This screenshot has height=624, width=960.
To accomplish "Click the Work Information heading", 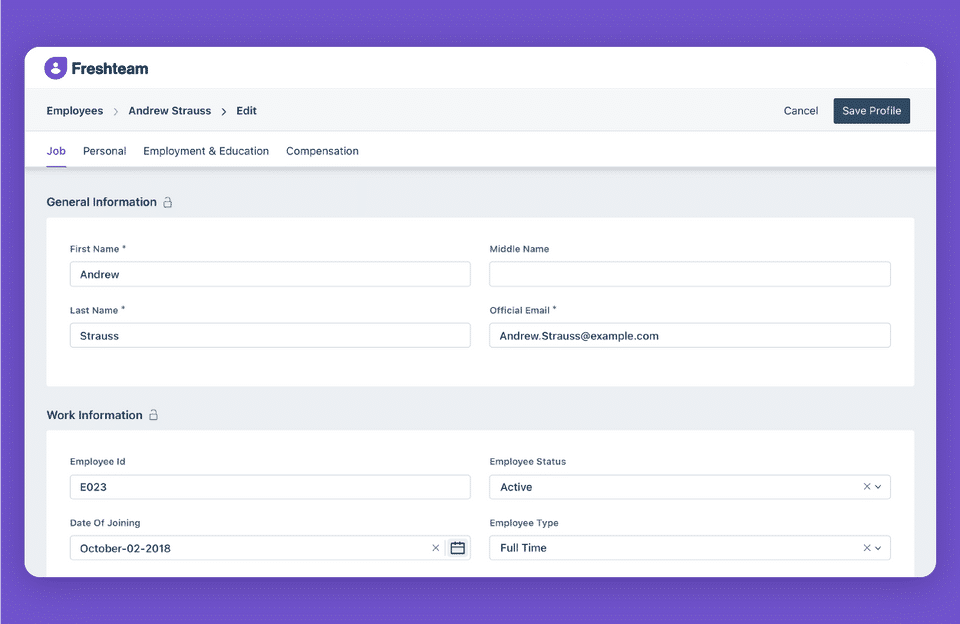I will (x=94, y=415).
